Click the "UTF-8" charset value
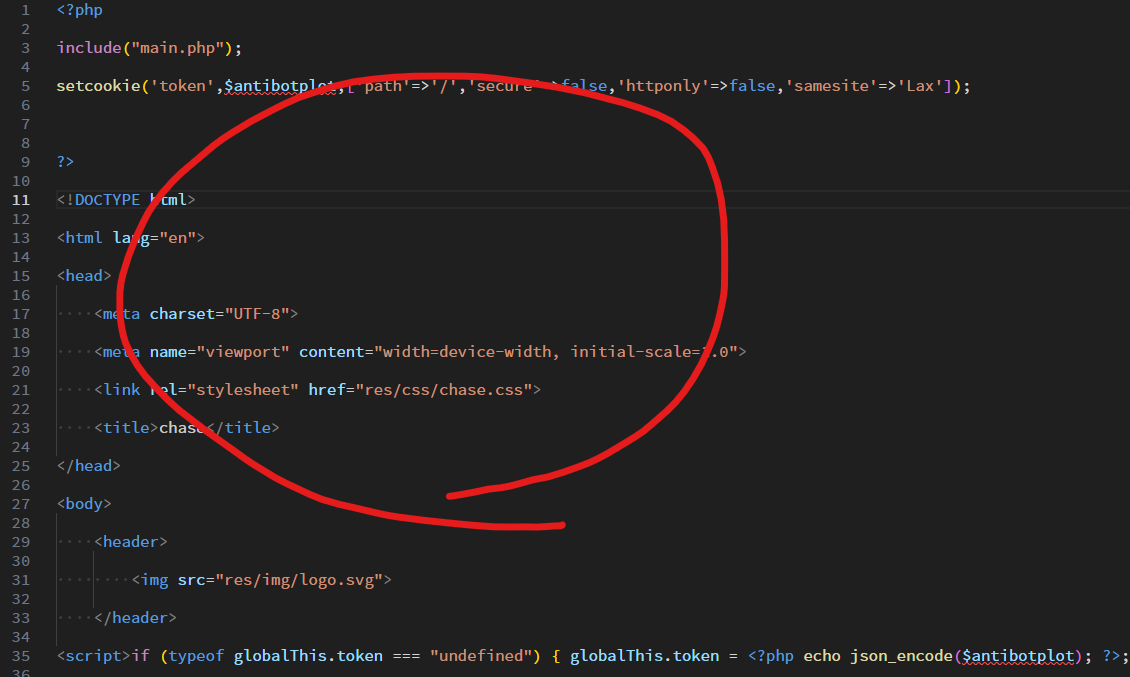The width and height of the screenshot is (1130, 677). point(257,314)
